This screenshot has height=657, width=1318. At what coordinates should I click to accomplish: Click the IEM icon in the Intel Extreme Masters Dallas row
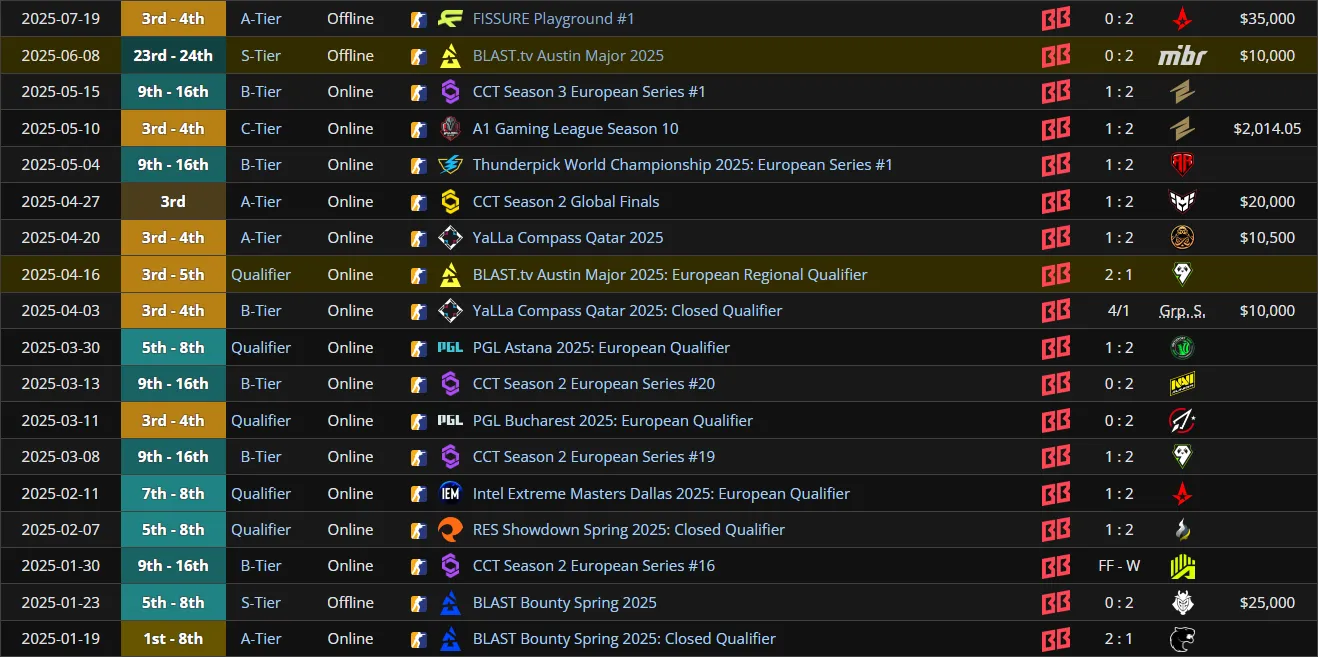pyautogui.click(x=450, y=494)
